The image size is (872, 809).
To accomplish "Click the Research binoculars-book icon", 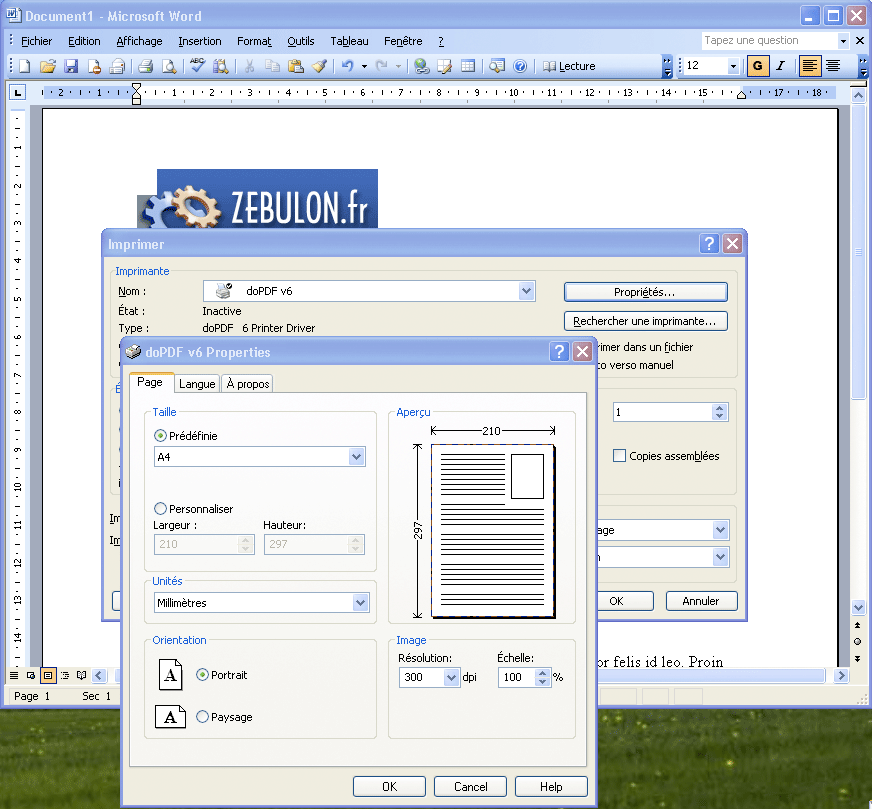I will pyautogui.click(x=220, y=66).
